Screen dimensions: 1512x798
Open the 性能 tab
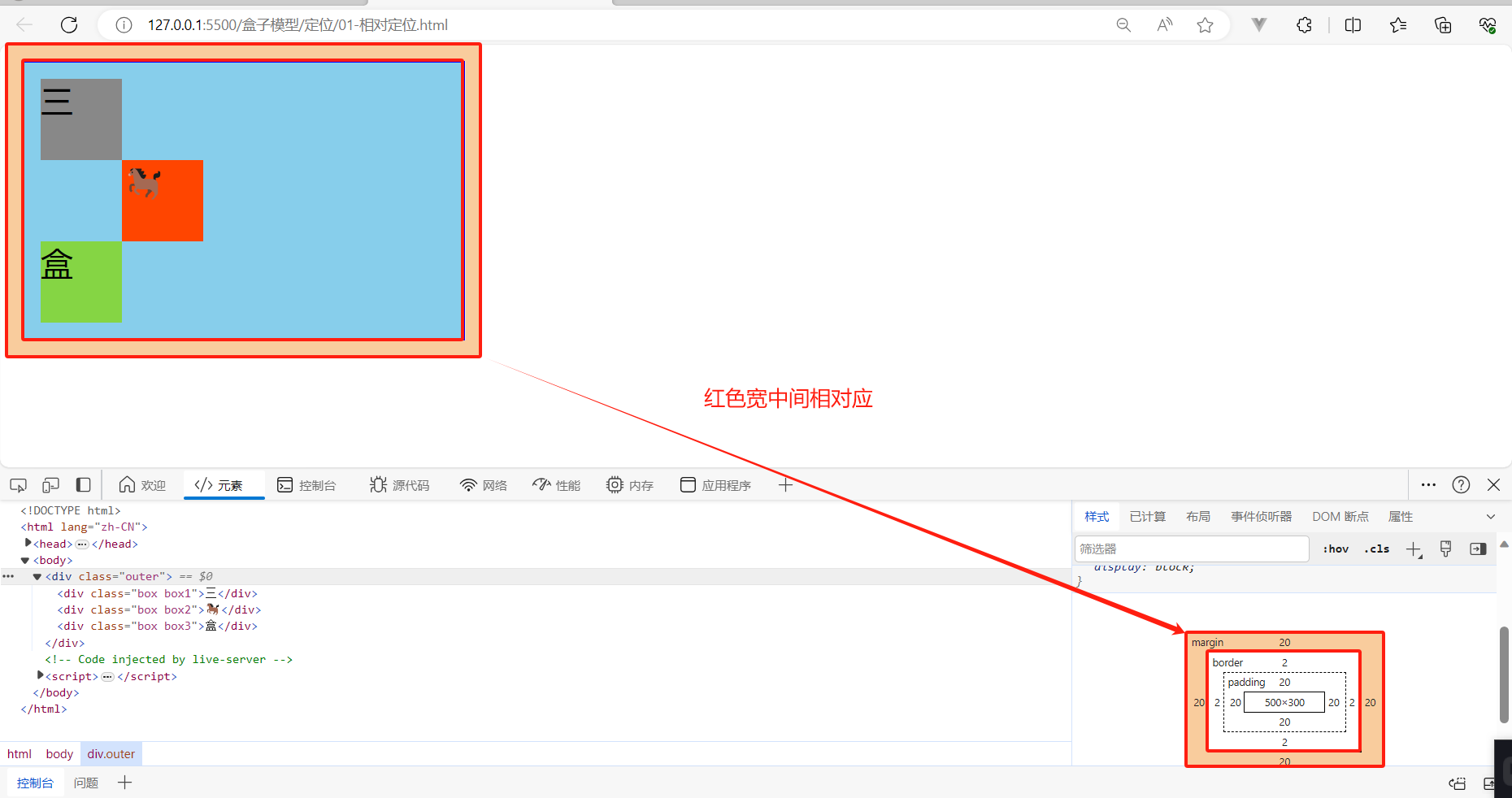[557, 485]
